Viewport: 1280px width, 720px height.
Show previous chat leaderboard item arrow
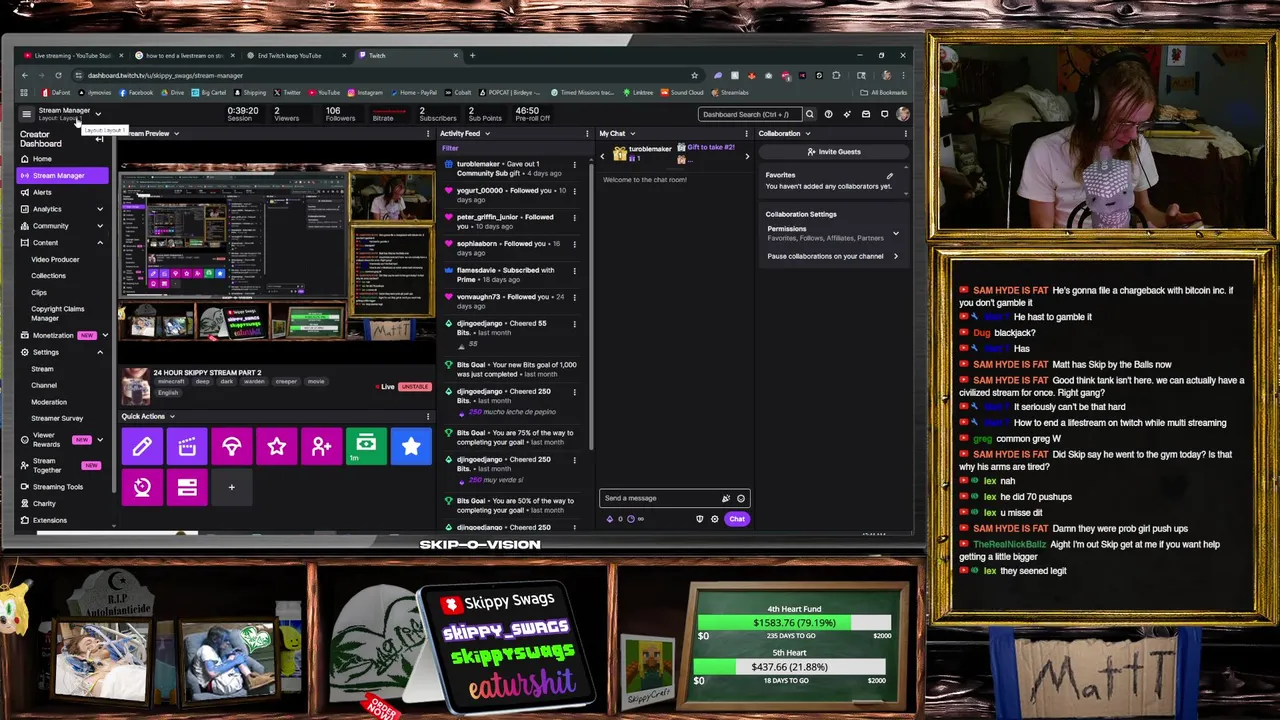603,156
